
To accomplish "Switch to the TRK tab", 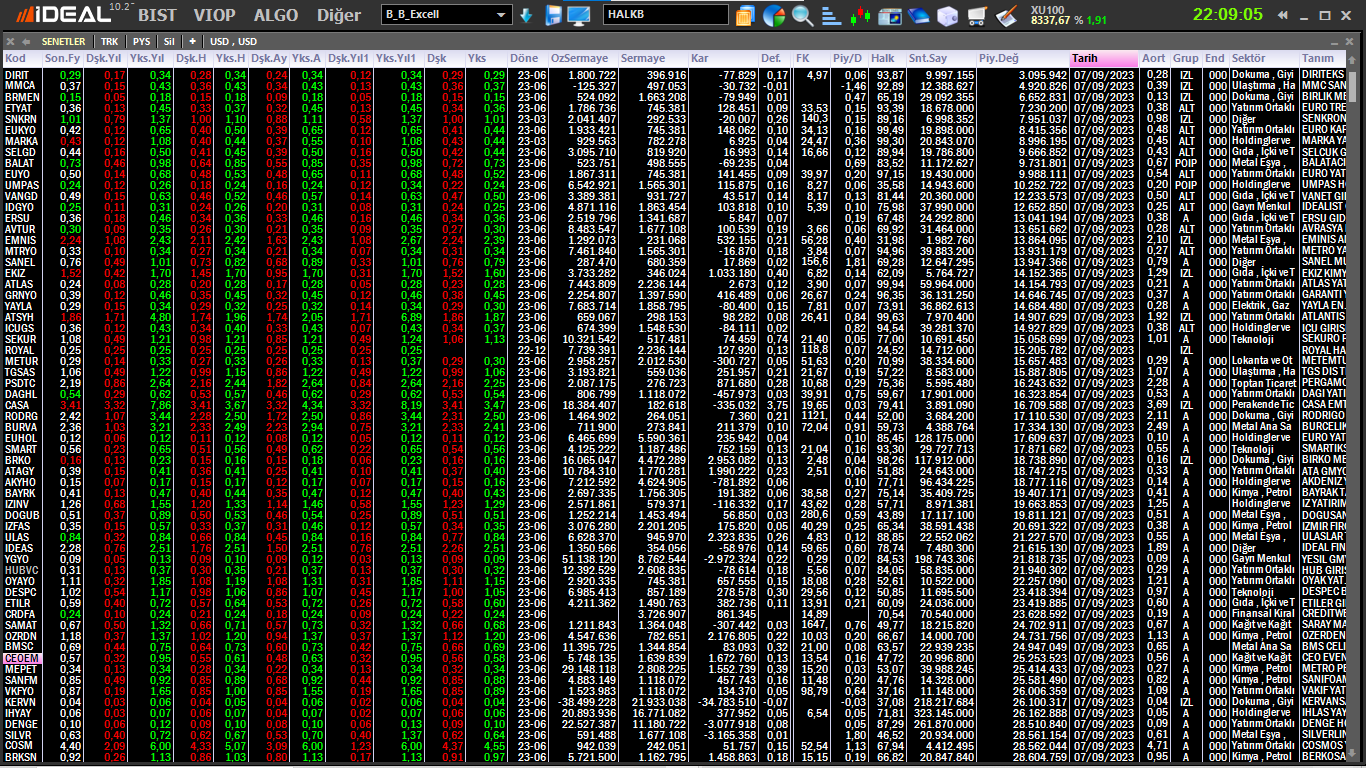I will tap(109, 42).
